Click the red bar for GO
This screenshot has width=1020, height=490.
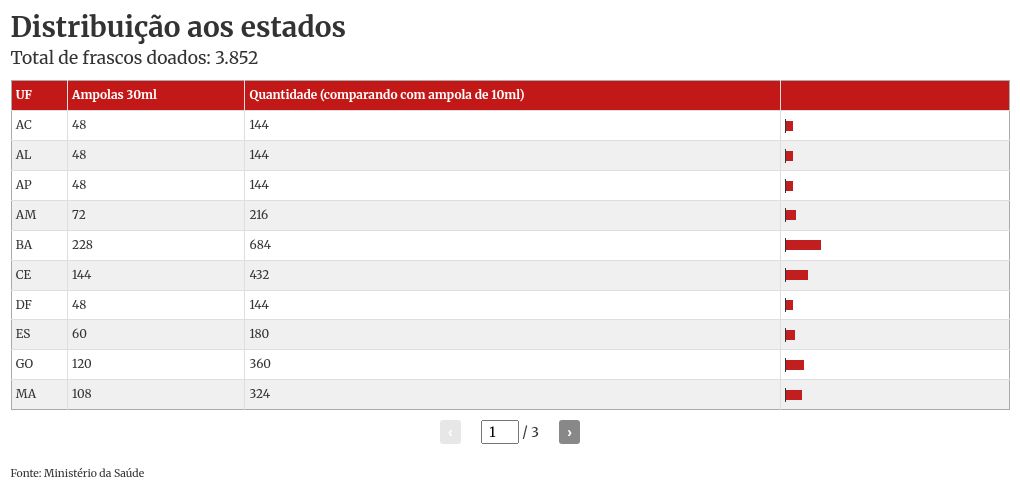795,365
